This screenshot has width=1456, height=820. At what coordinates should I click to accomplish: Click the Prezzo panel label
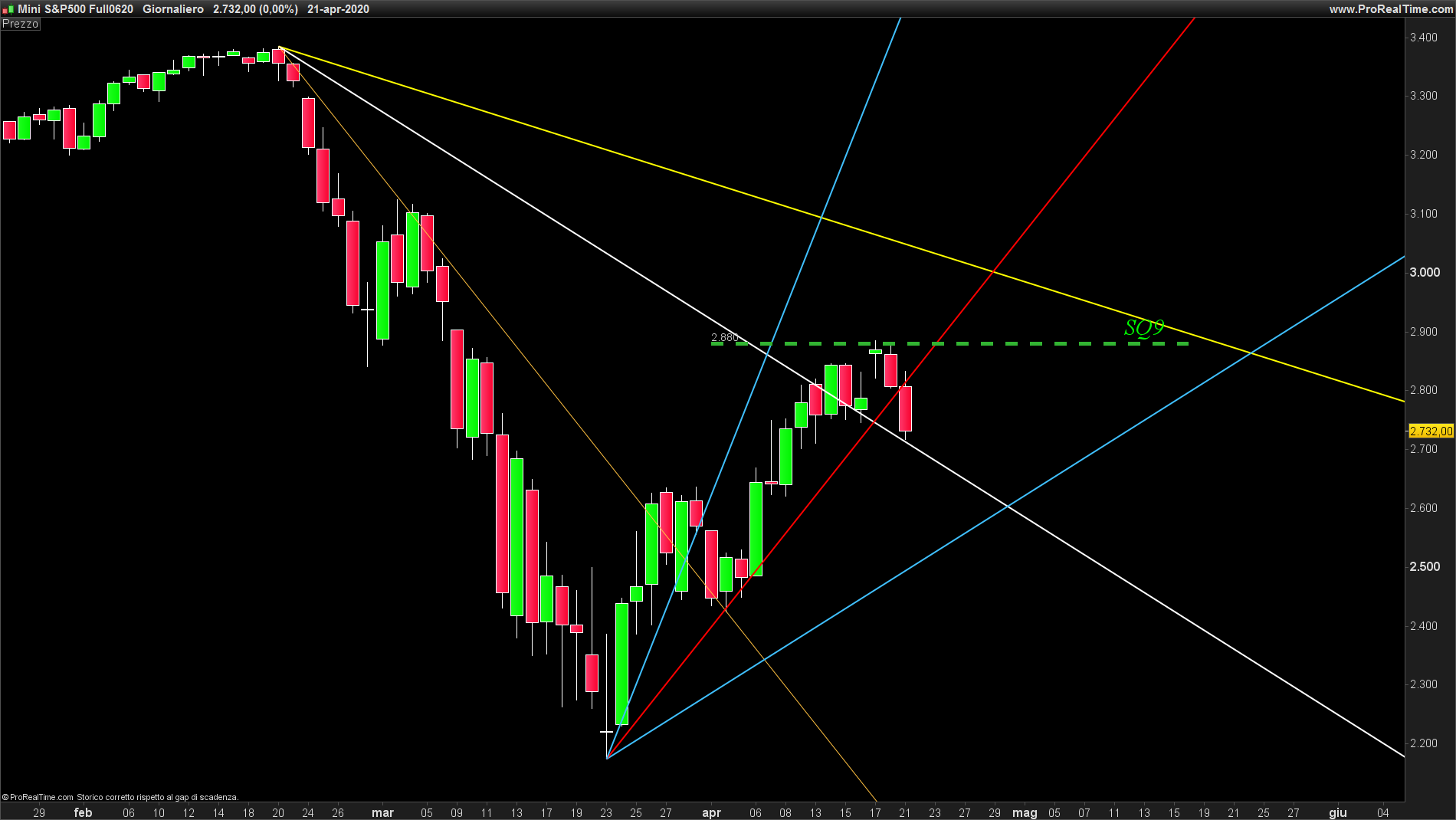tap(21, 24)
